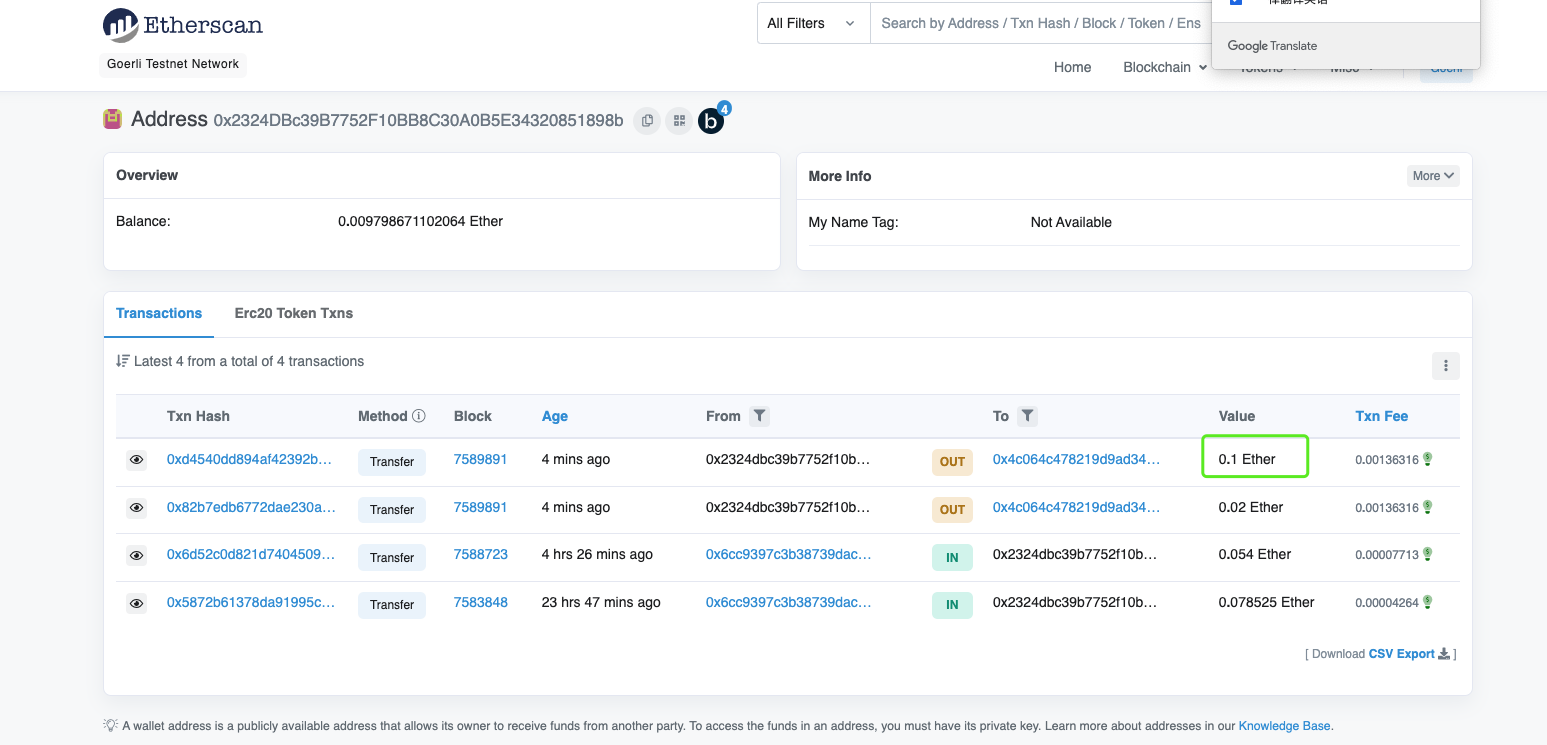Image resolution: width=1547 pixels, height=745 pixels.
Task: Toggle the checkbox in the Google Translate popup
Action: click(x=1236, y=2)
